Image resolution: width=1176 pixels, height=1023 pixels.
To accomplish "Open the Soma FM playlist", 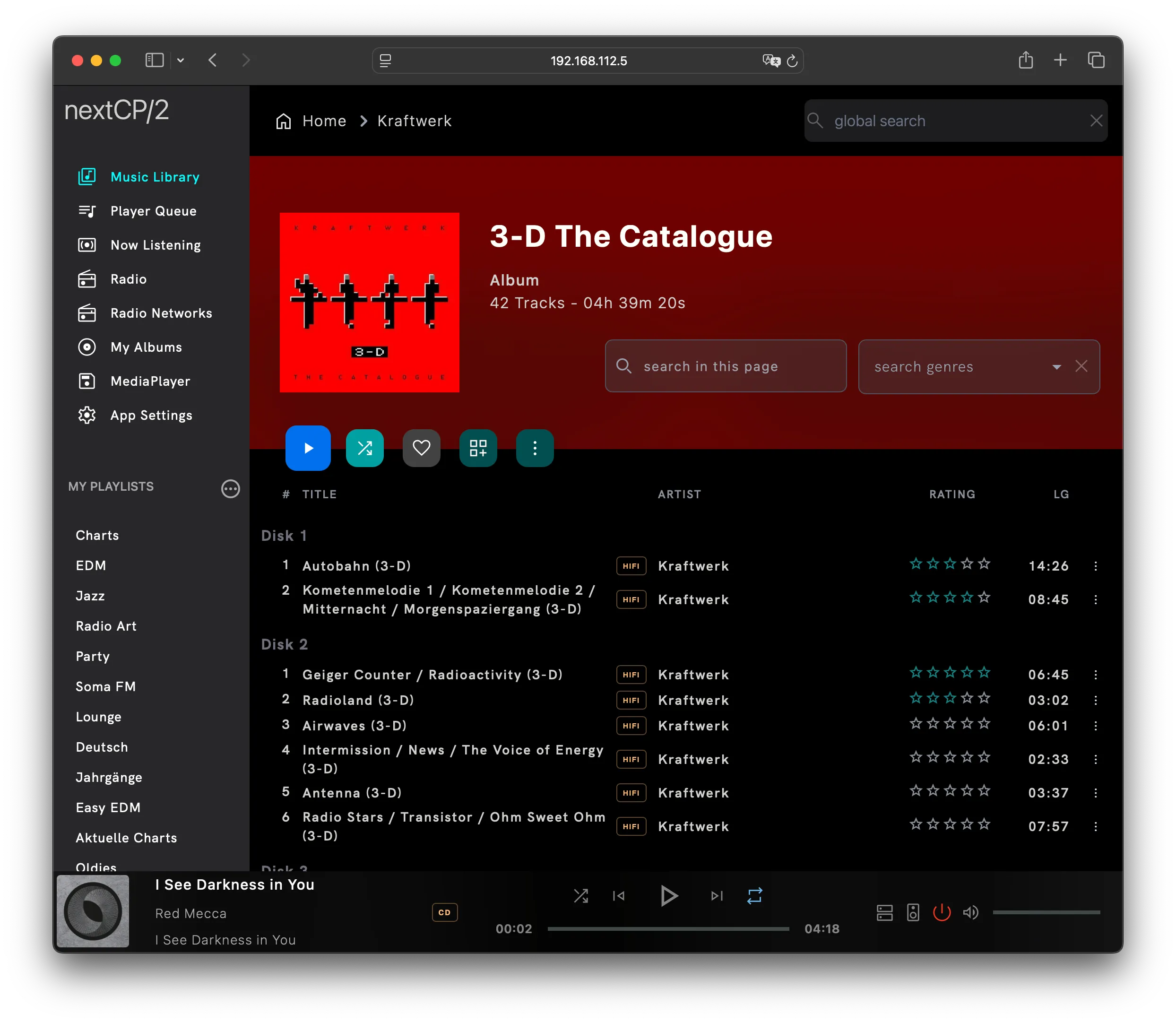I will tap(105, 687).
